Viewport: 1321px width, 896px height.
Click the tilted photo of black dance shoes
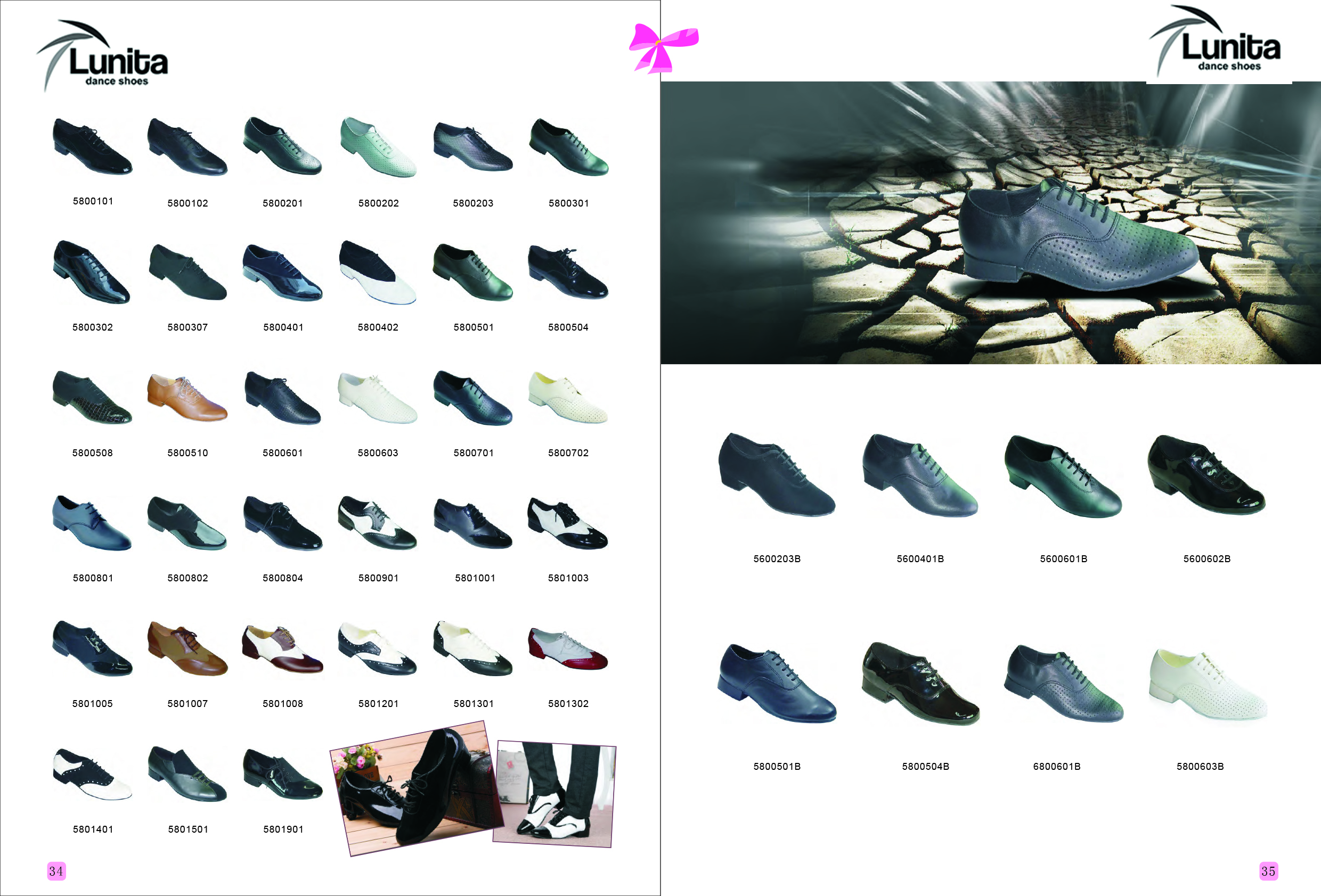(417, 788)
